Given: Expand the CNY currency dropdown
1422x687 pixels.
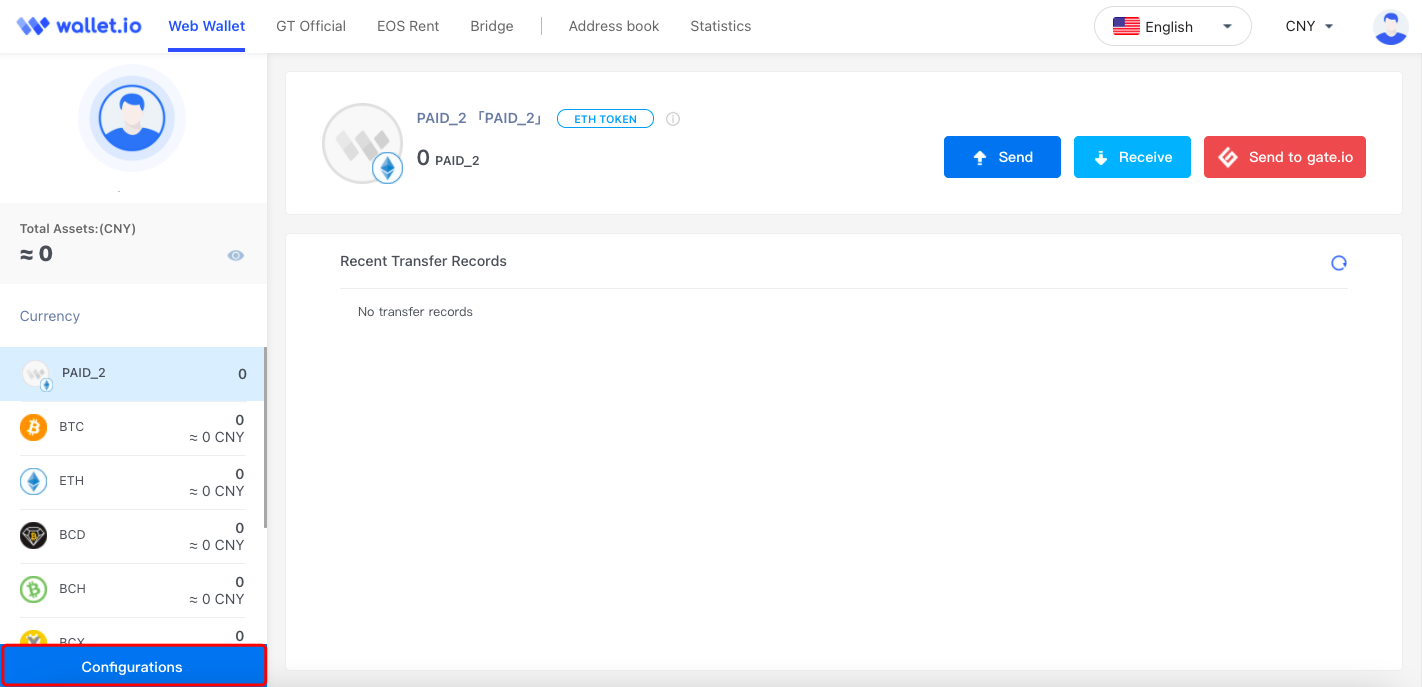Looking at the screenshot, I should click(1309, 27).
